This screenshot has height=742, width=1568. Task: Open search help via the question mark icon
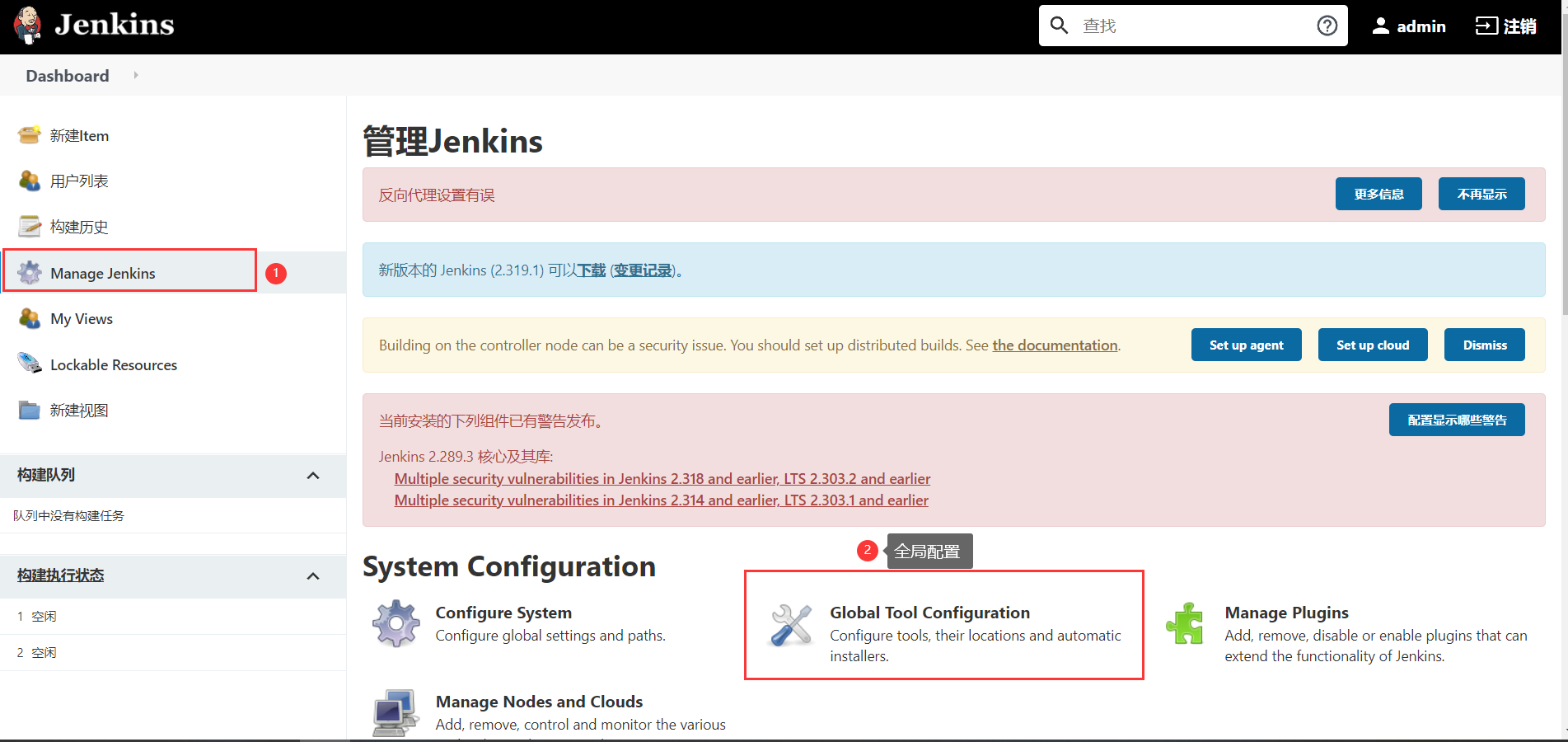coord(1327,26)
